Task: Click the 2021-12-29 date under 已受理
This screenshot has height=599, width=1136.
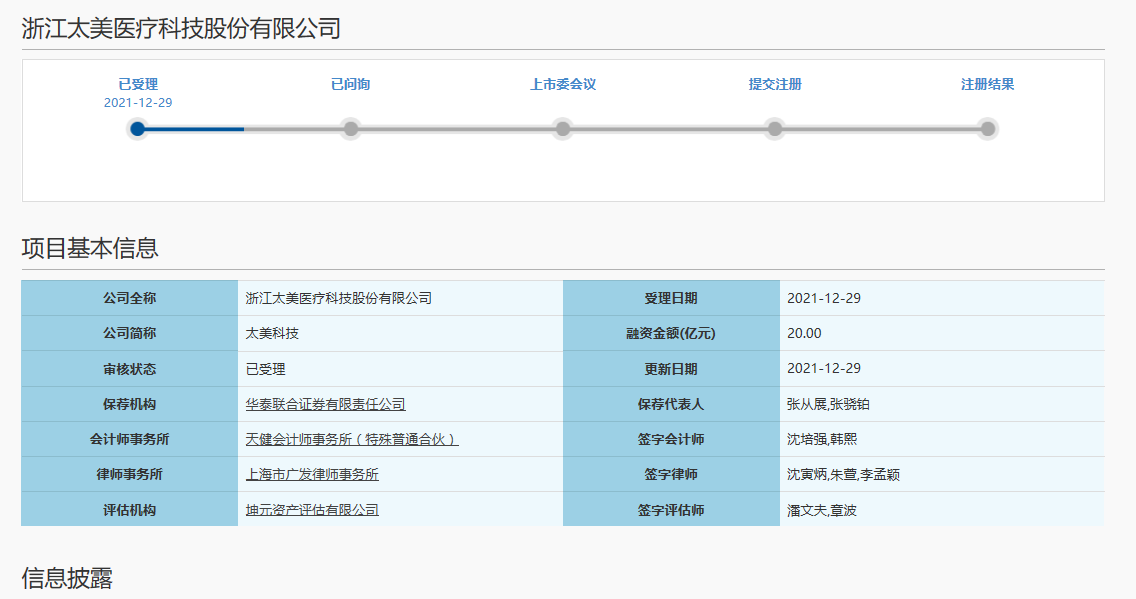Action: tap(138, 103)
